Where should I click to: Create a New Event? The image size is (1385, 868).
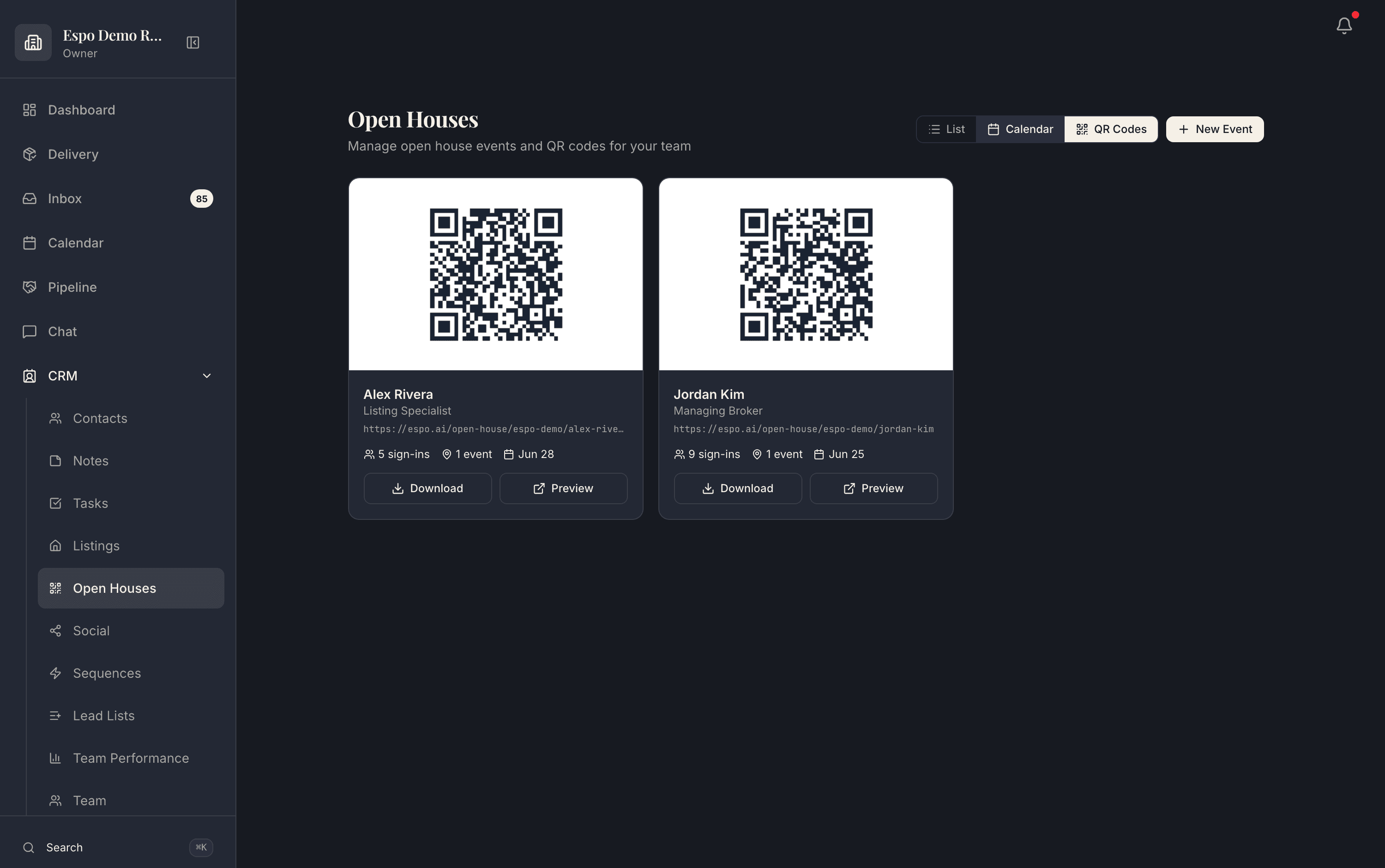(x=1215, y=129)
